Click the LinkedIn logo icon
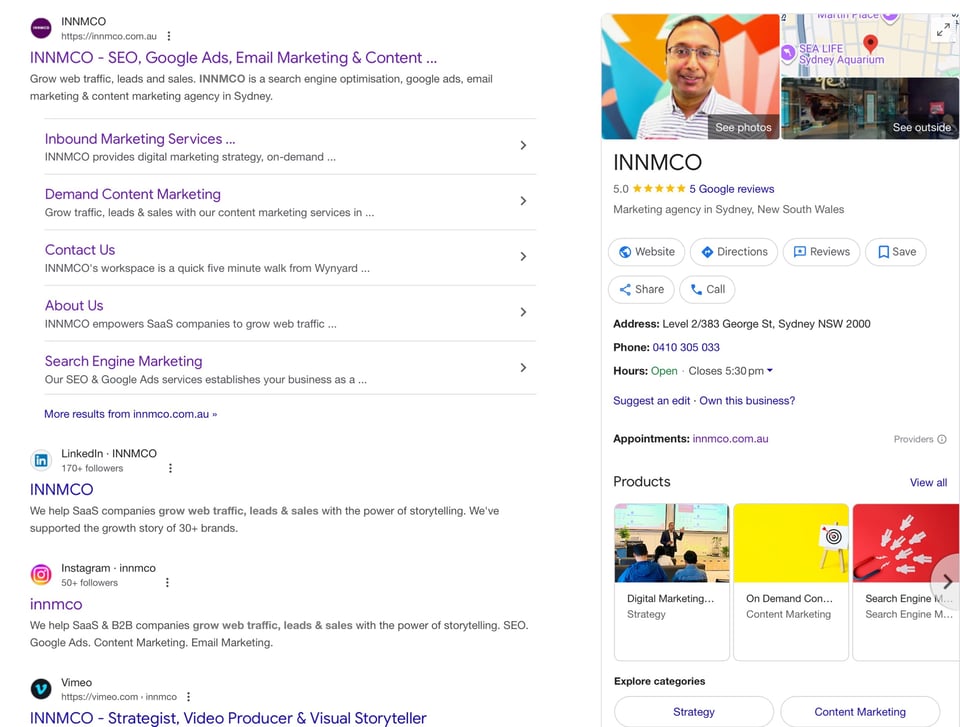Viewport: 960px width, 727px height. [x=41, y=460]
